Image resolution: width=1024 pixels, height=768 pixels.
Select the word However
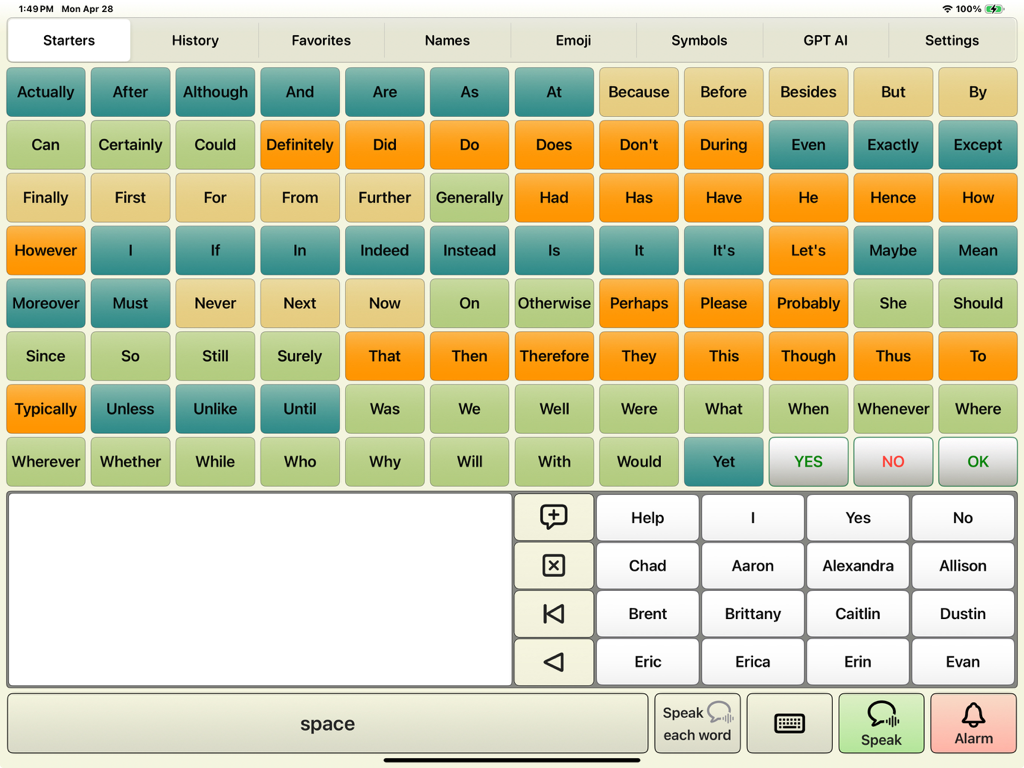point(45,250)
